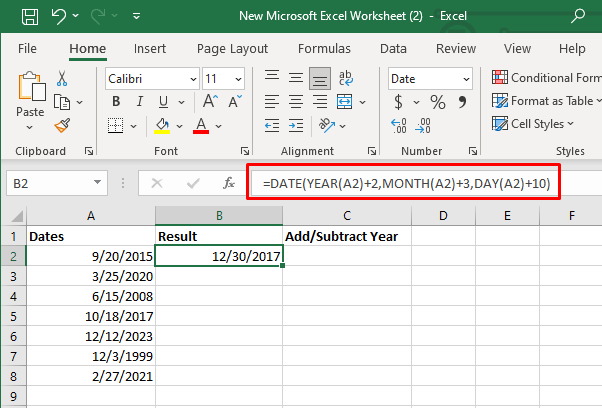Click the Borders icon

(115, 126)
